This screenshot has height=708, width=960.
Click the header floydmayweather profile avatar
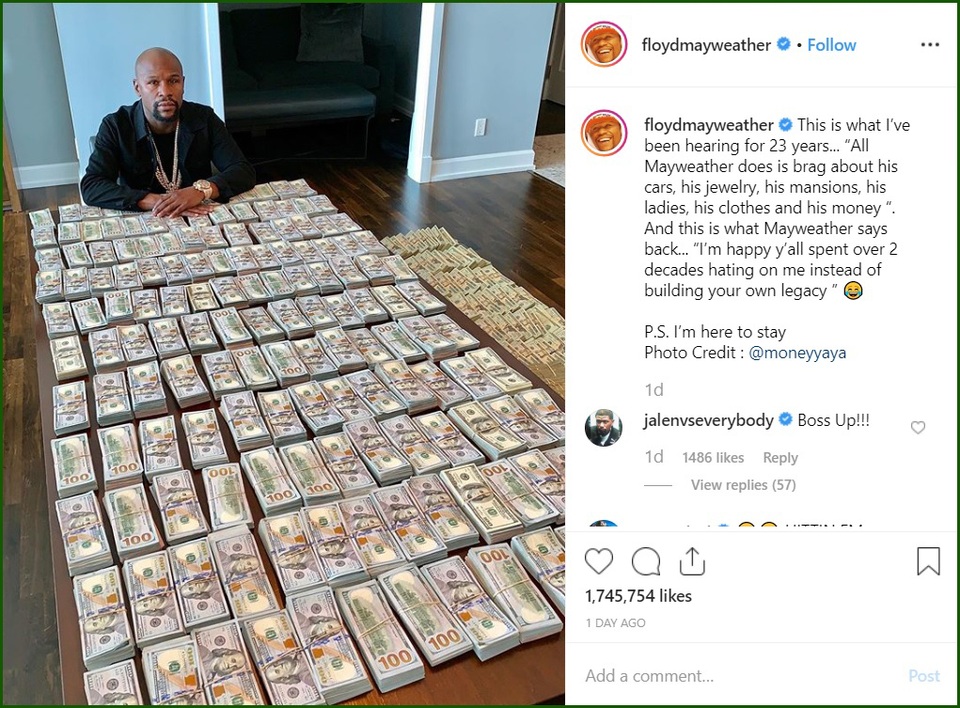pos(604,44)
